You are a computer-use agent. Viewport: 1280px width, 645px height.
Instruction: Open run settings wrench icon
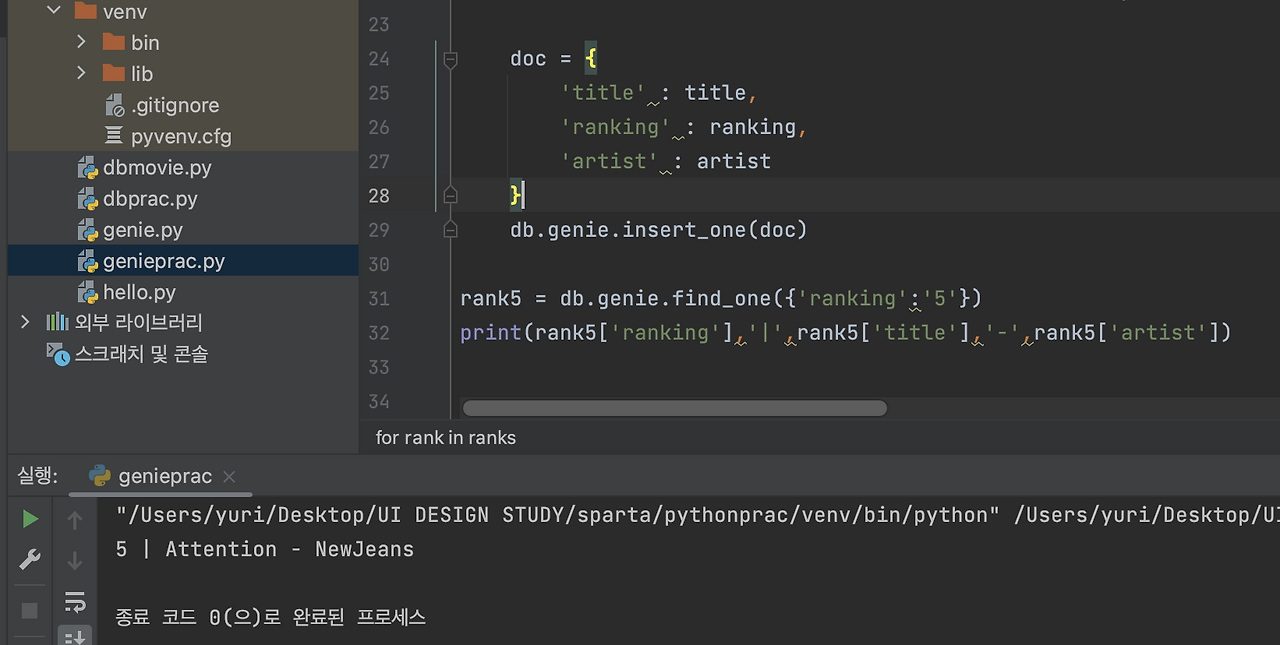(30, 560)
